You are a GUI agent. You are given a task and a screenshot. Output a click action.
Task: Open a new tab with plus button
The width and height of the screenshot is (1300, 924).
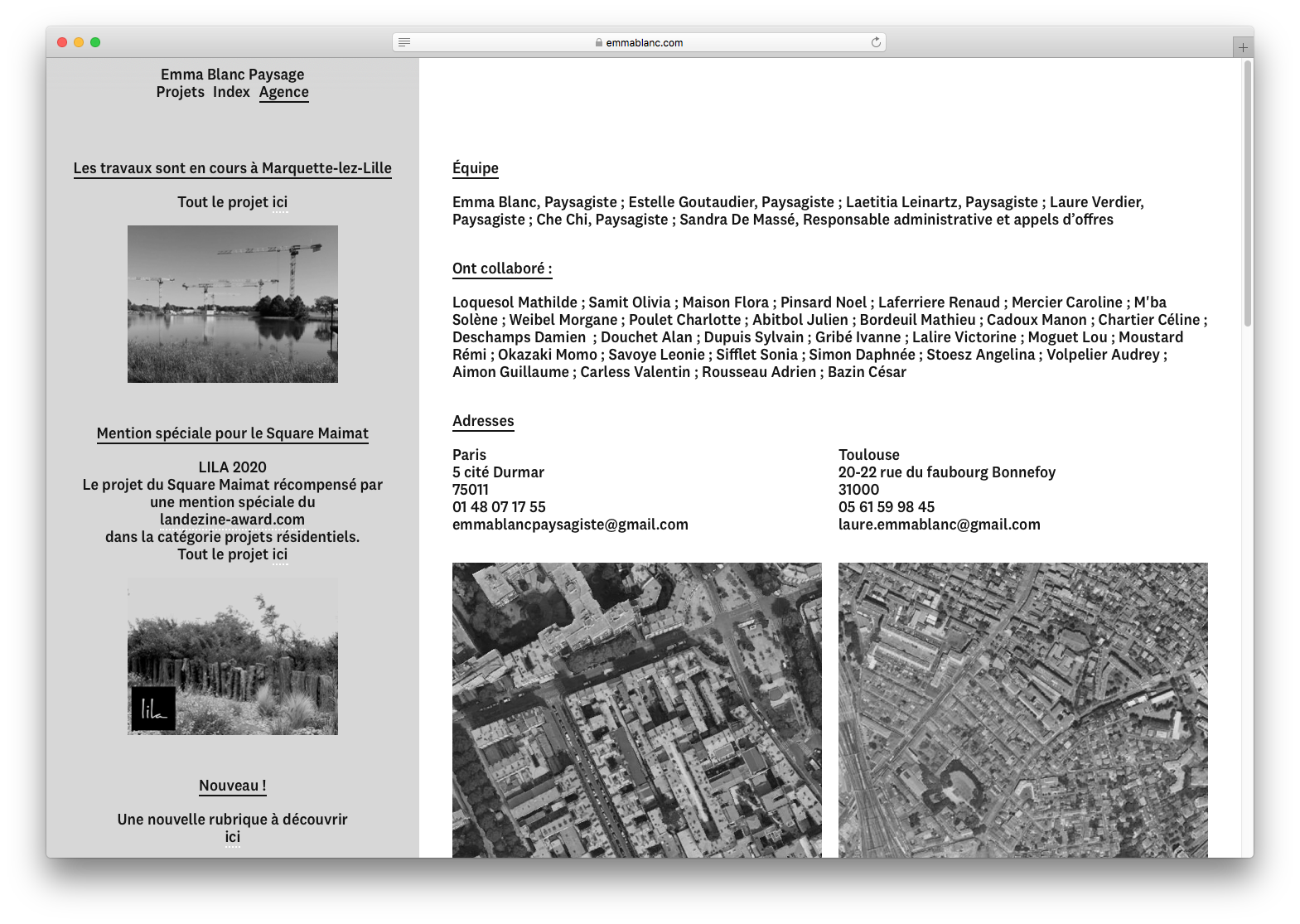1242,47
